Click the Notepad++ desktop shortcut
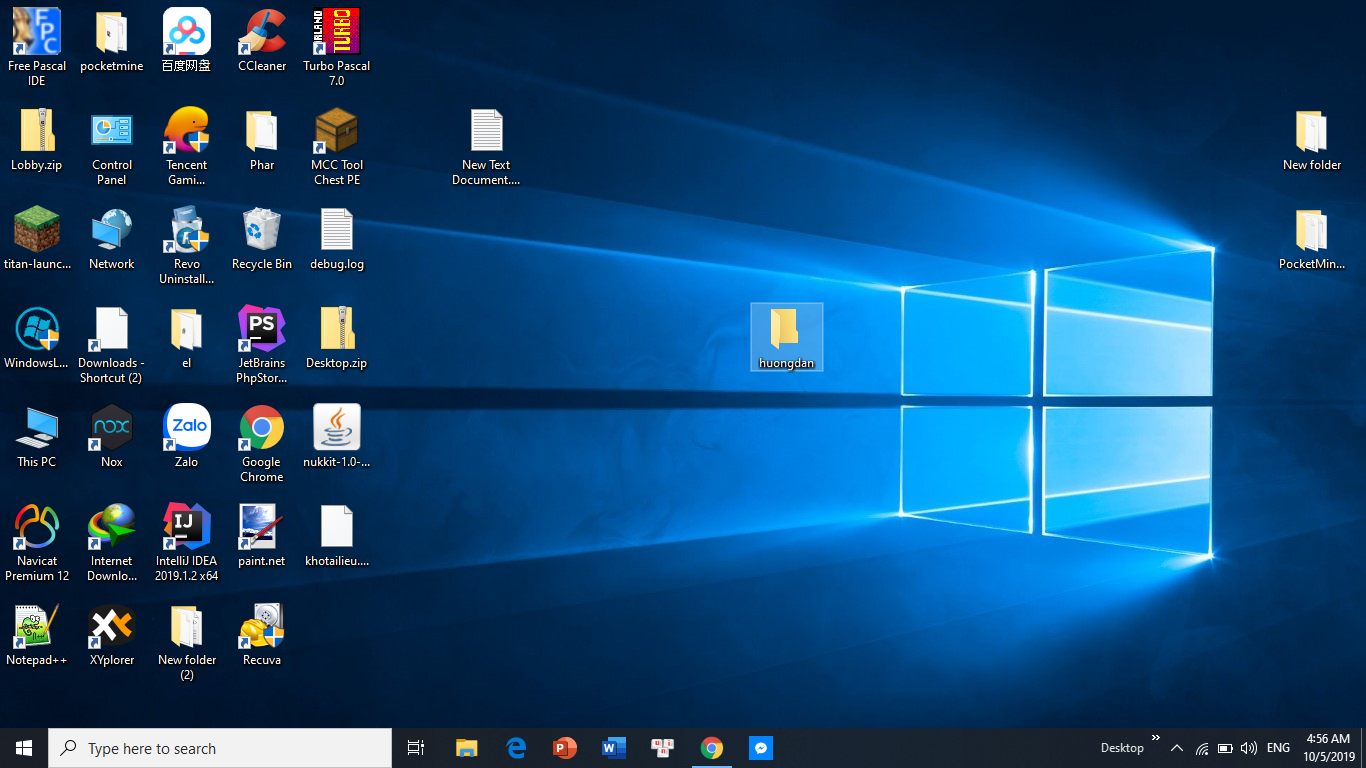The height and width of the screenshot is (768, 1366). (37, 626)
